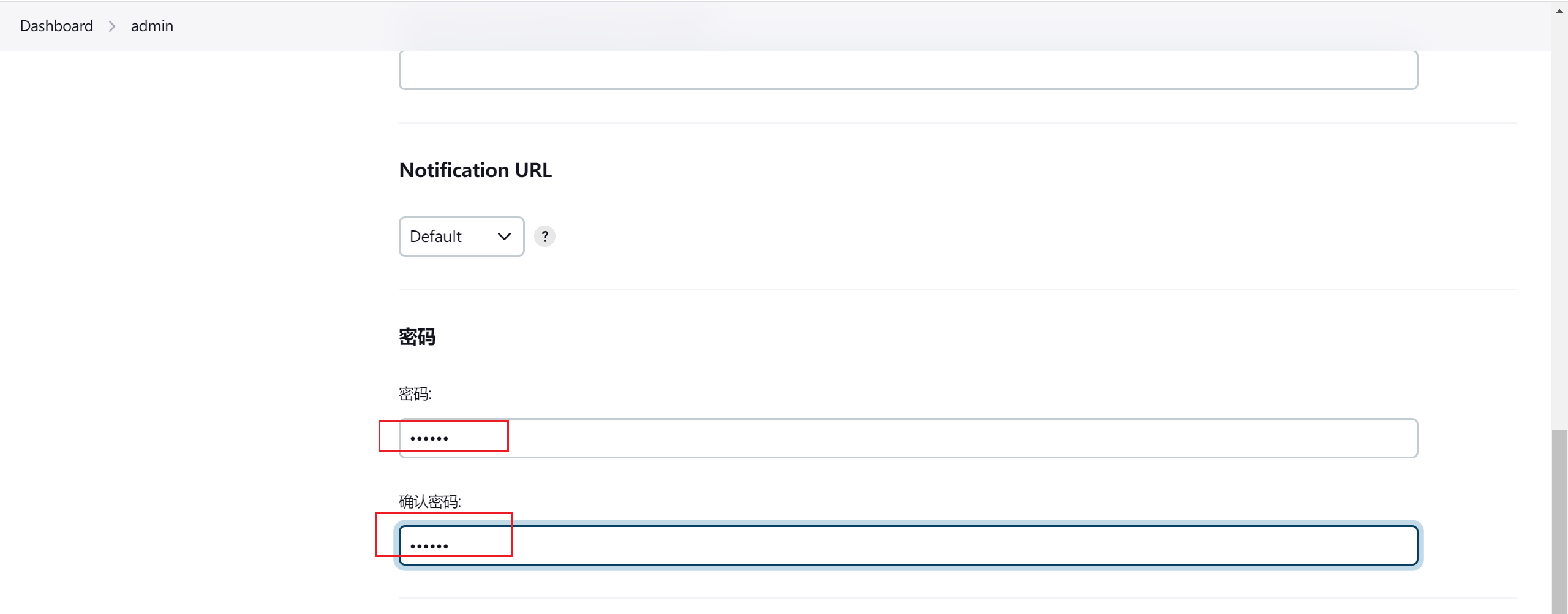Click the scrollbar up arrow

(x=1559, y=11)
